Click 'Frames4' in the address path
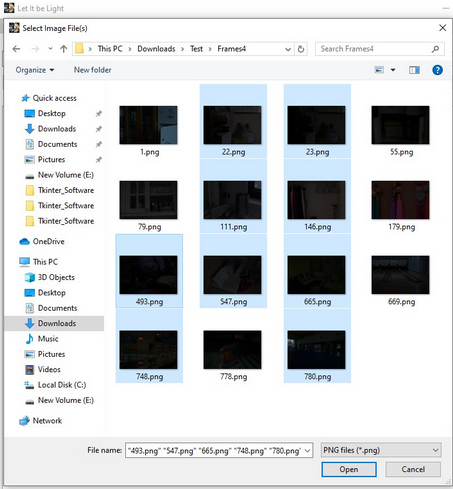The image size is (453, 489). [x=232, y=49]
